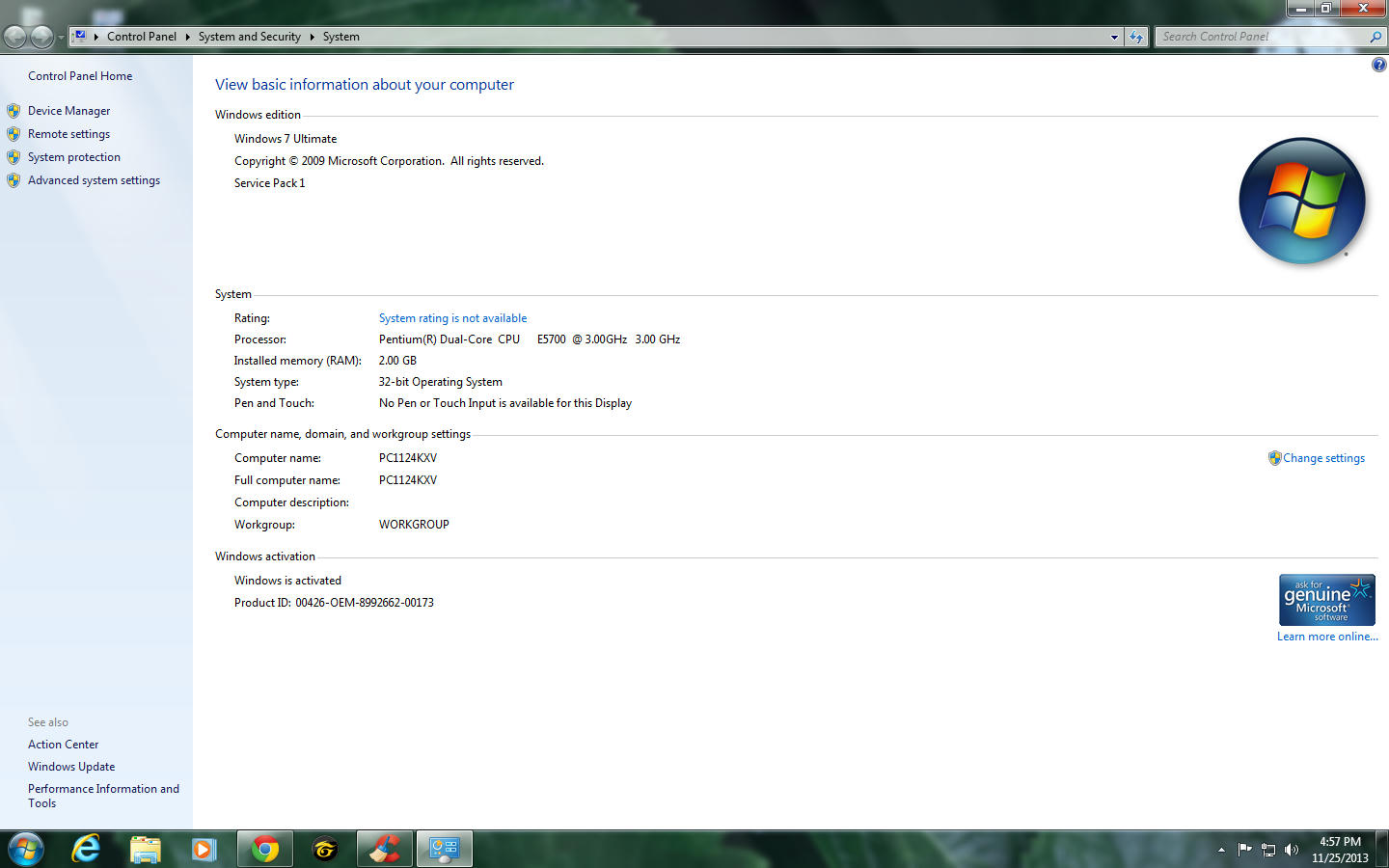Click the Product ID text
The width and height of the screenshot is (1389, 868).
334,603
